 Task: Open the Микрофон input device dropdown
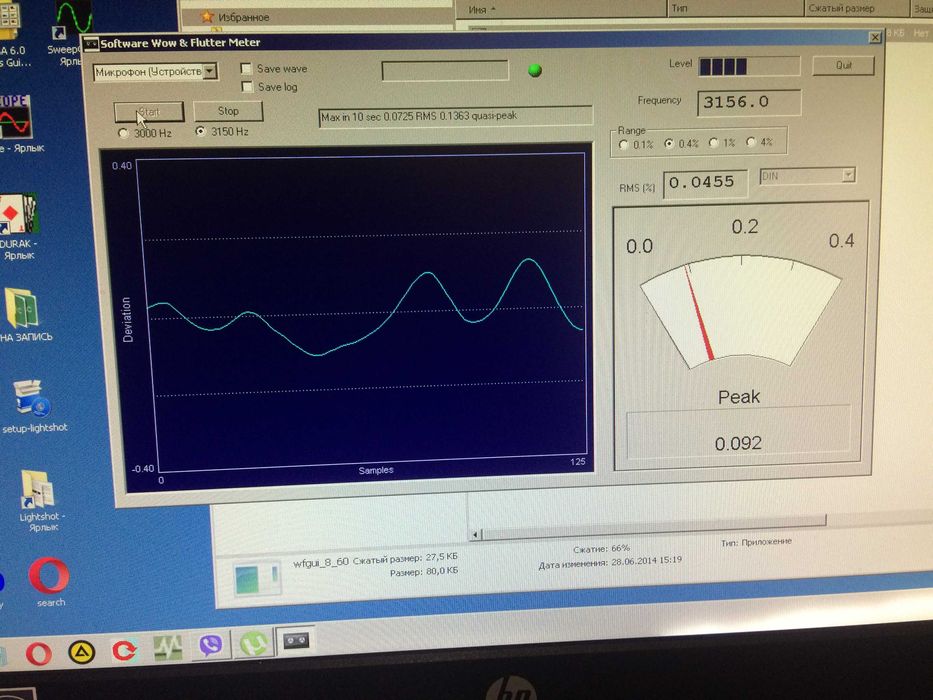155,71
